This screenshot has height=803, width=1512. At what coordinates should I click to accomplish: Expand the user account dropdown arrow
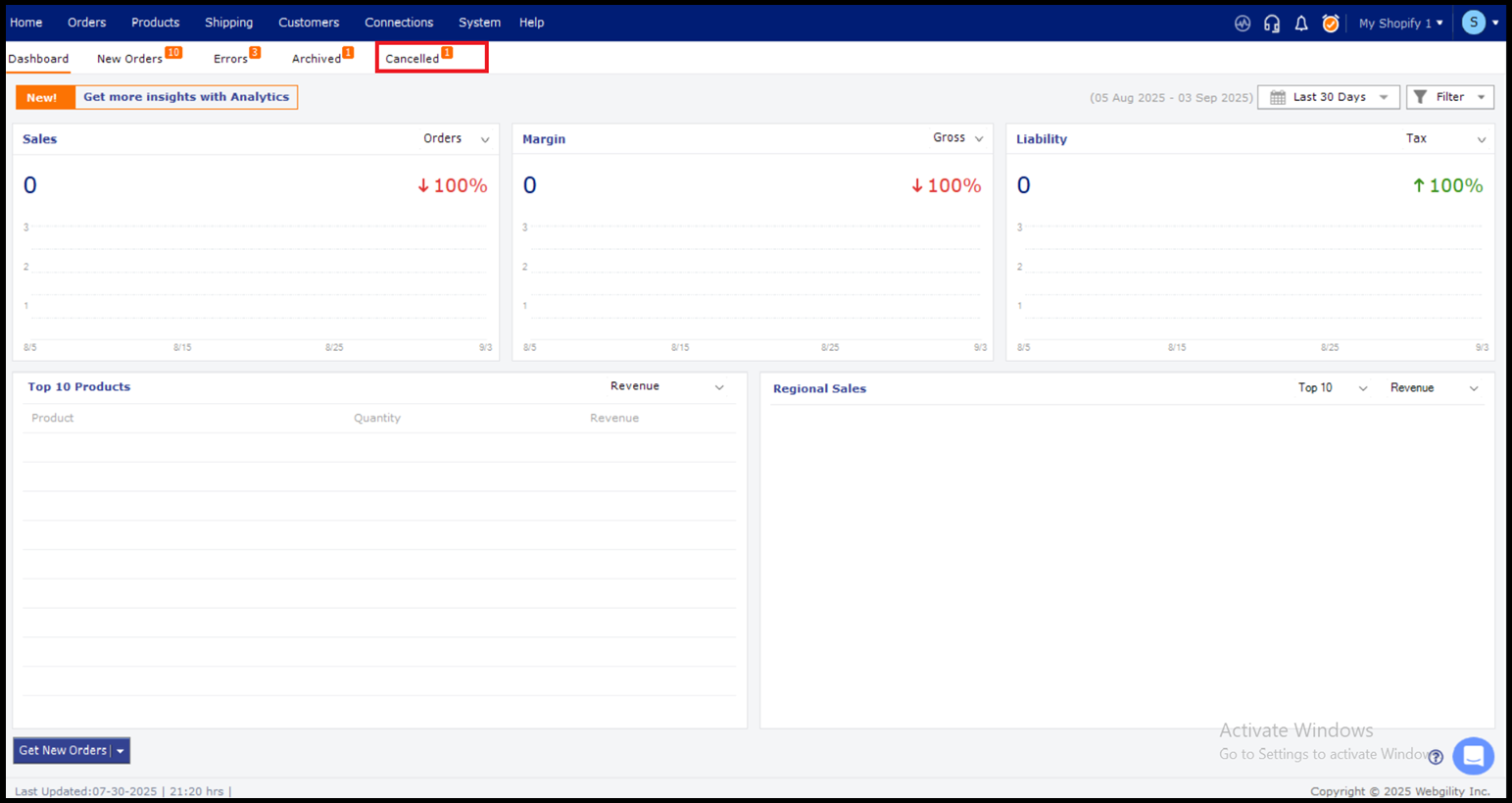pos(1495,23)
